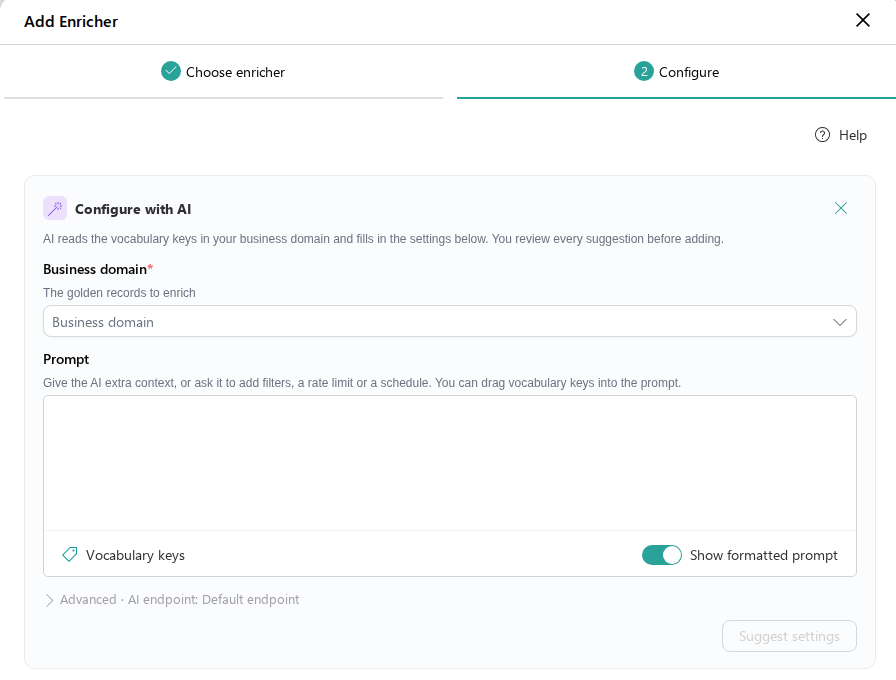Click the Suggest settings button
This screenshot has width=896, height=680.
click(x=789, y=636)
